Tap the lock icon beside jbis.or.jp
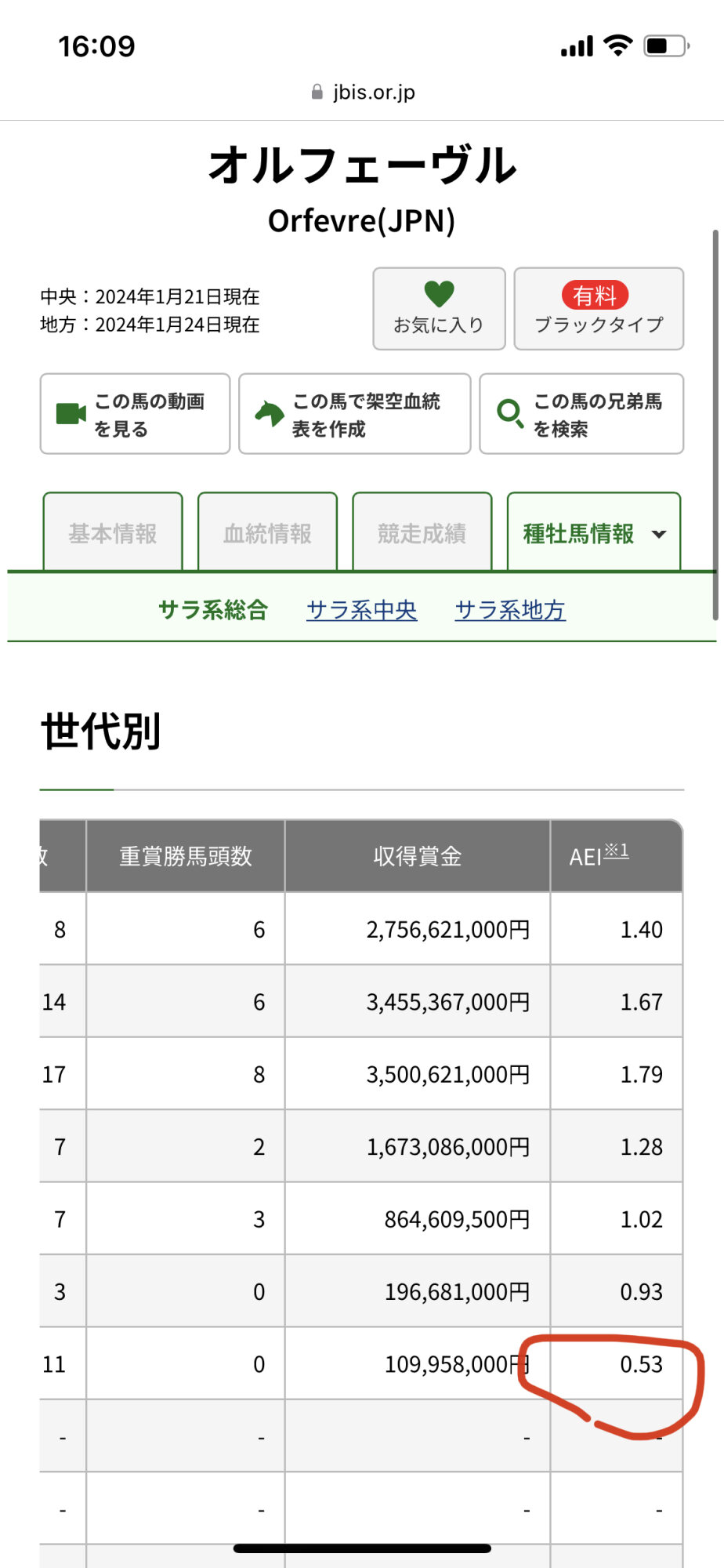Image resolution: width=724 pixels, height=1568 pixels. coord(317,93)
